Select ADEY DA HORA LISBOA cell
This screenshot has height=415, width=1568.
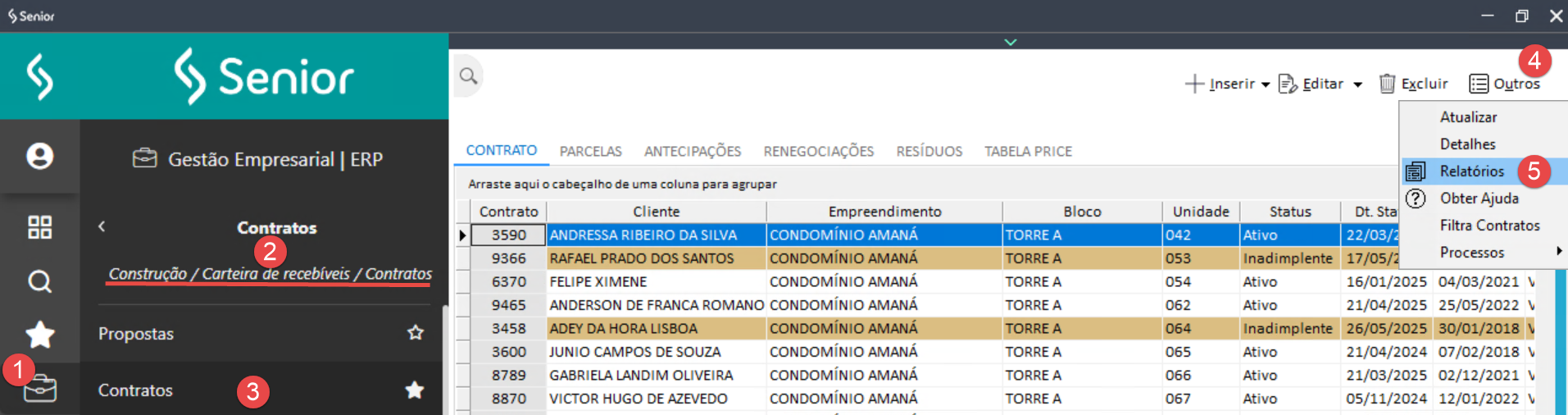657,329
